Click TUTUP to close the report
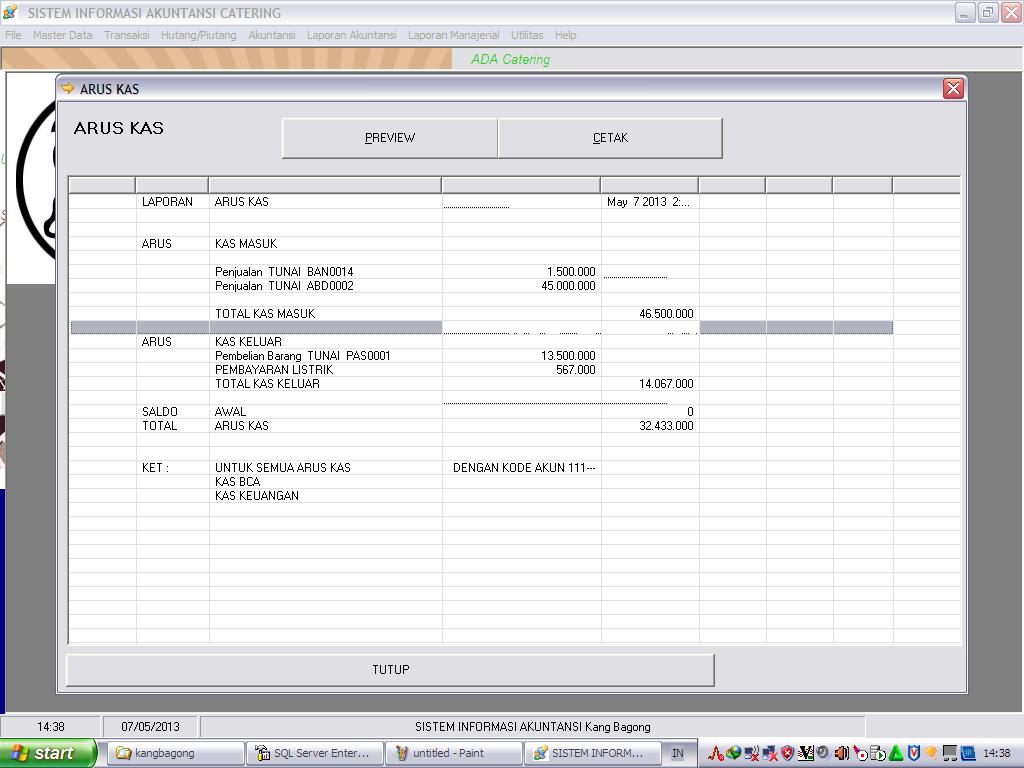 tap(390, 670)
